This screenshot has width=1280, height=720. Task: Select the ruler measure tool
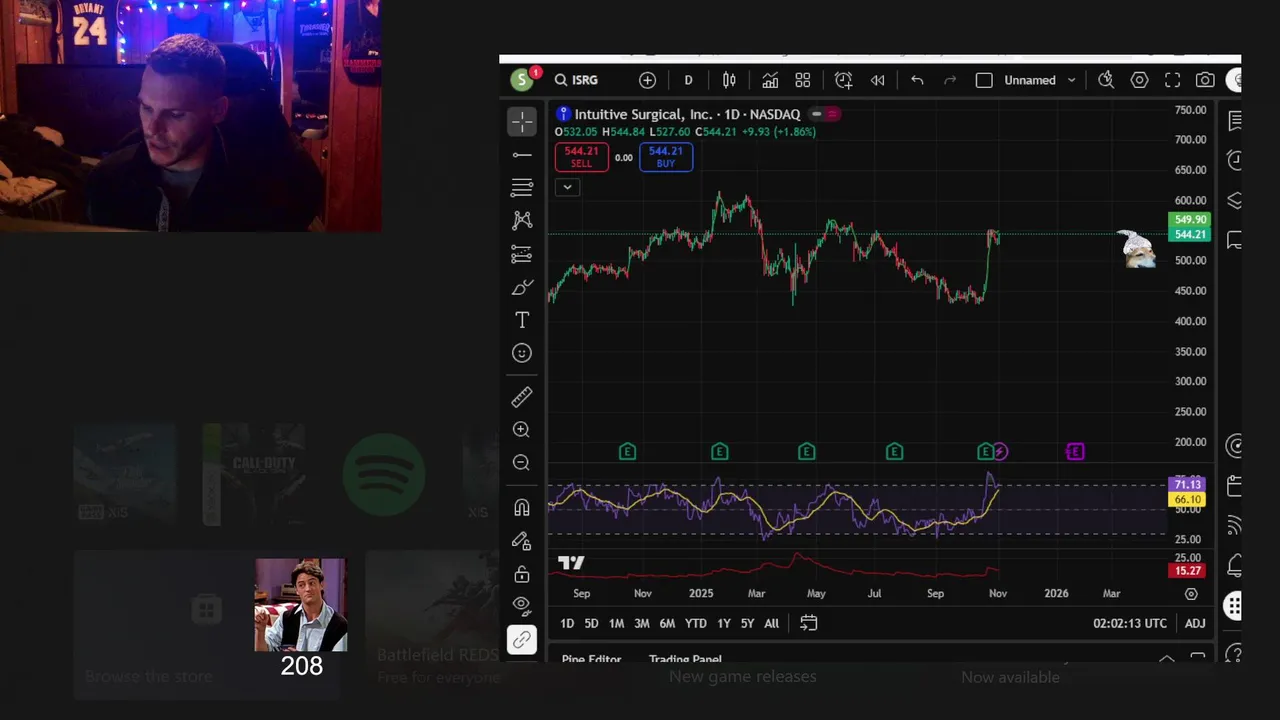(x=521, y=397)
